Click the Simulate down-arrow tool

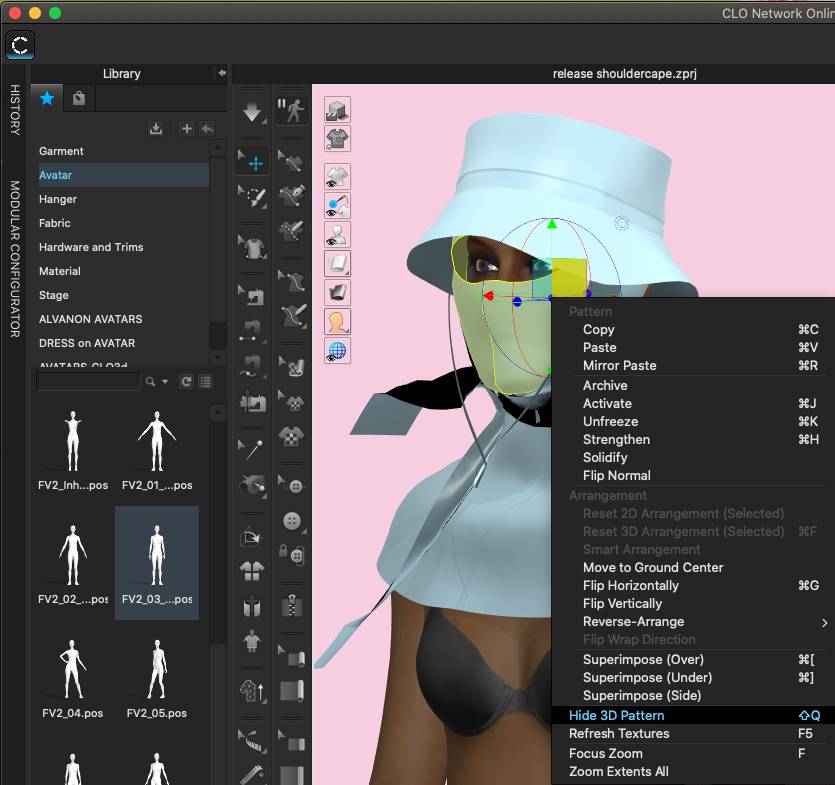pyautogui.click(x=252, y=112)
